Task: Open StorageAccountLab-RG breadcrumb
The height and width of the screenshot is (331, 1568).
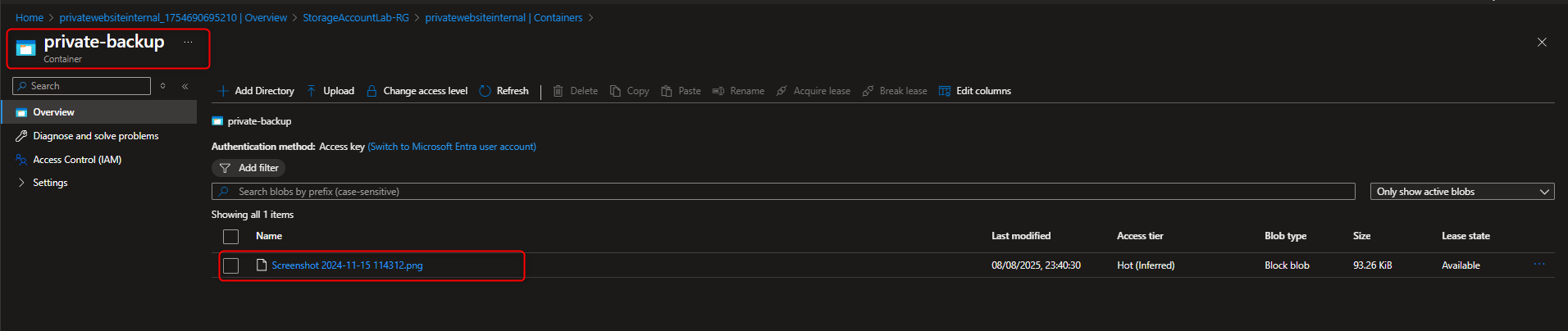Action: pos(356,17)
